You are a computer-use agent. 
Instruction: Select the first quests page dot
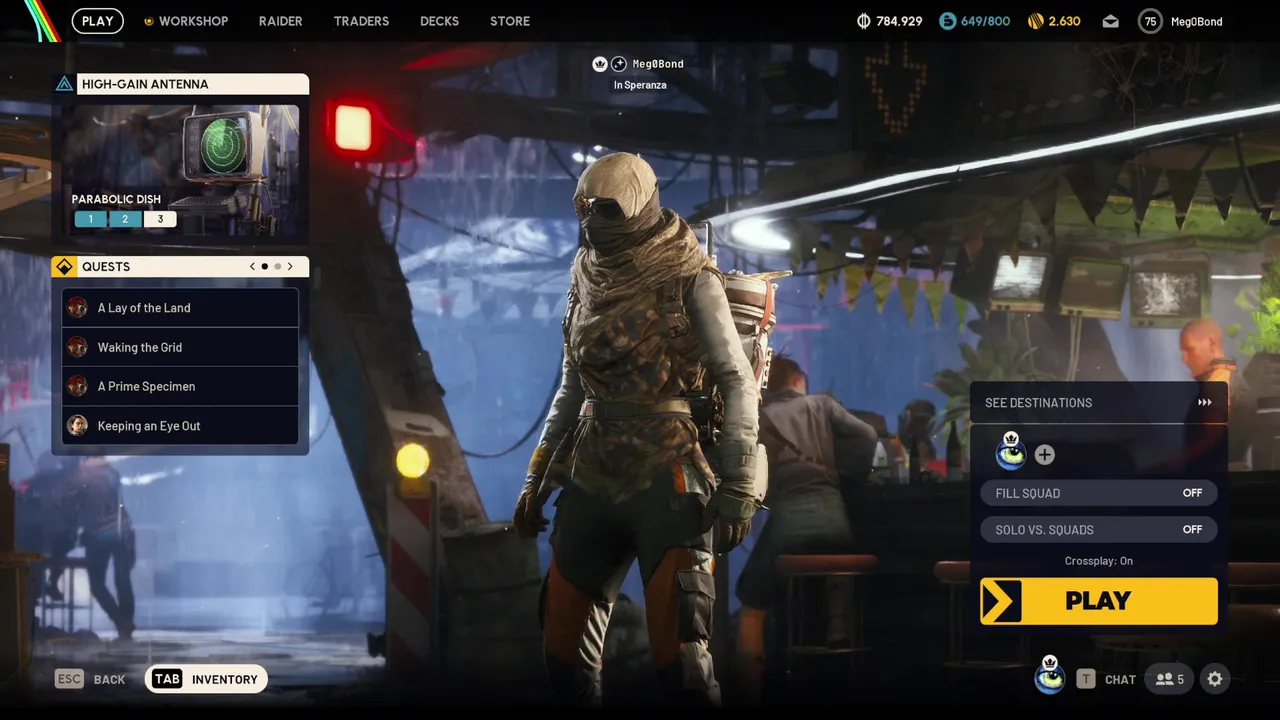tap(264, 267)
